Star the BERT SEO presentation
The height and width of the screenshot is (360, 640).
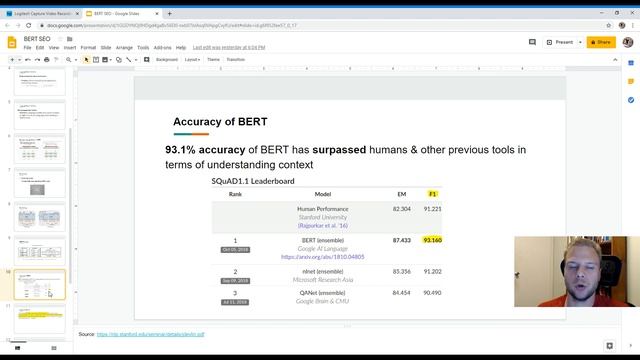click(x=60, y=39)
